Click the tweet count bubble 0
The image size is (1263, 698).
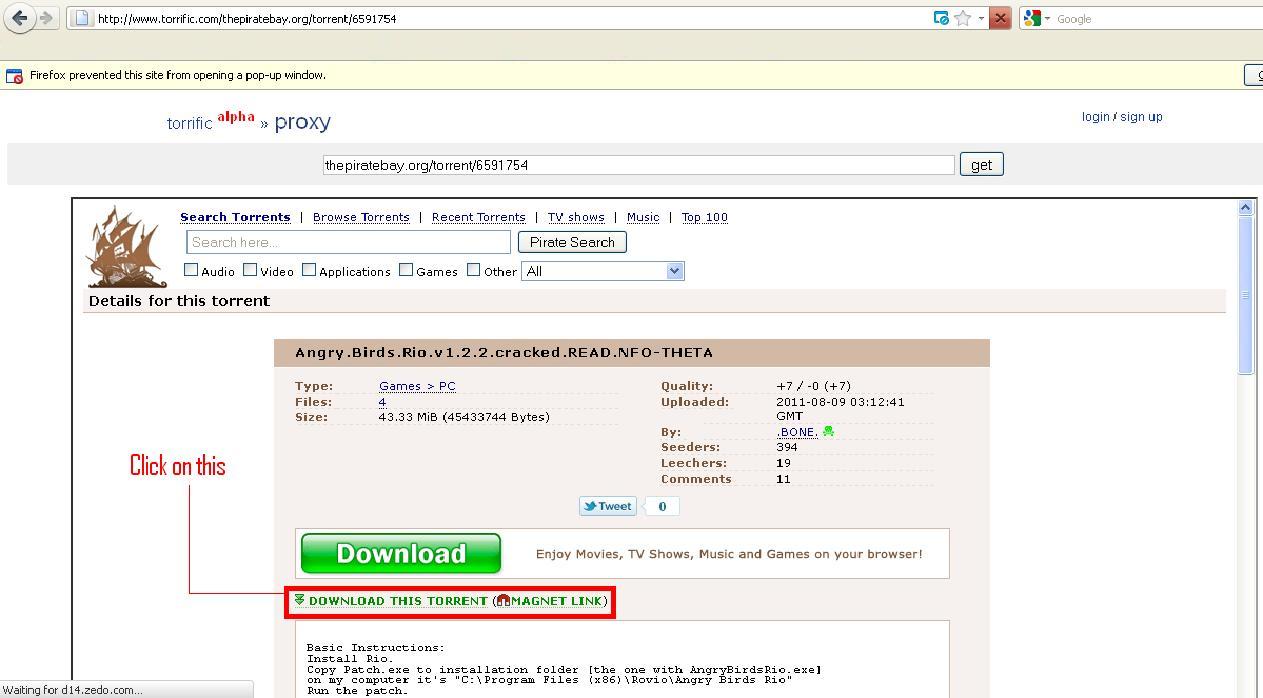(662, 506)
